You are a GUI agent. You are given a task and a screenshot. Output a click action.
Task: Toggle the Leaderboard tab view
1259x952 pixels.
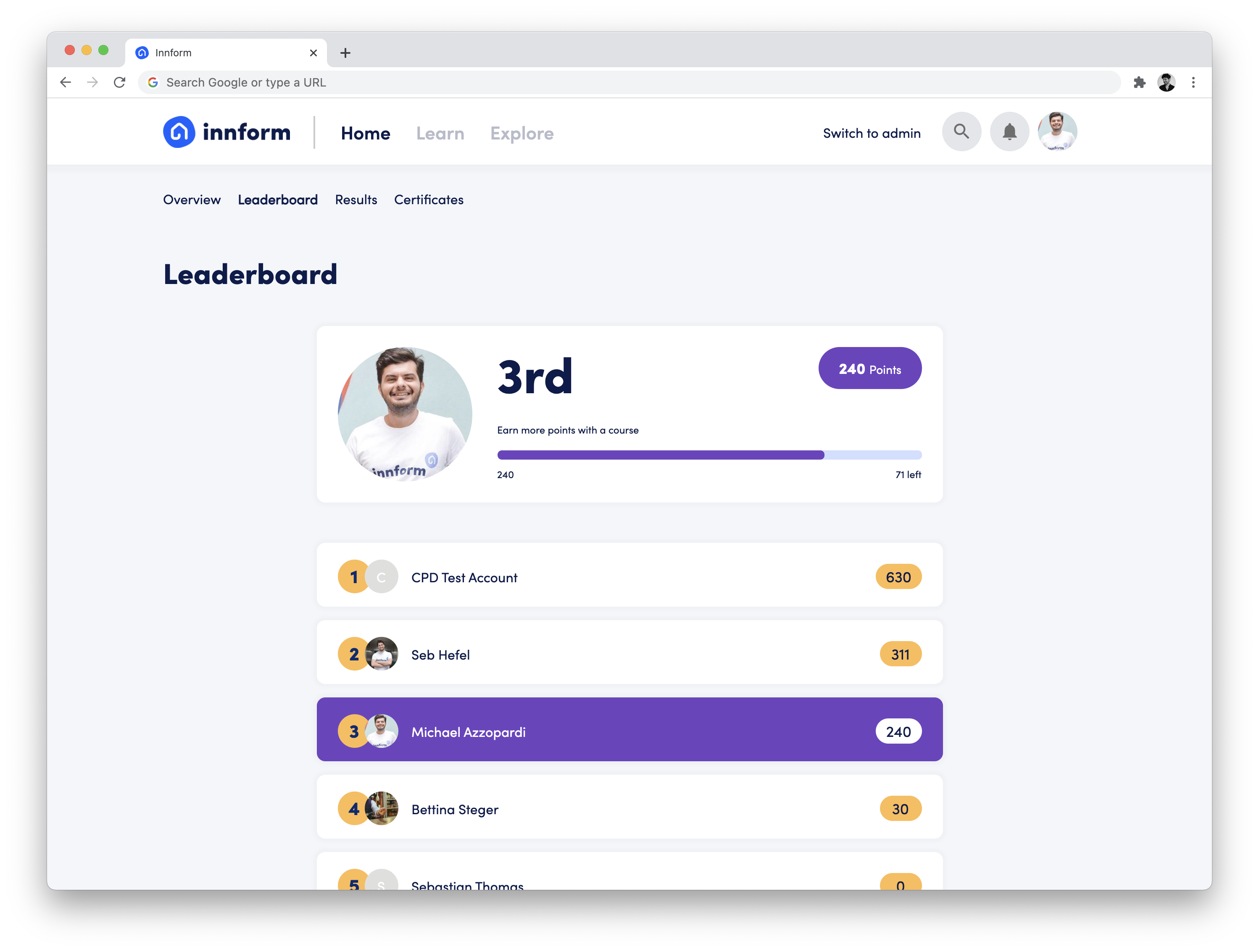(x=278, y=199)
